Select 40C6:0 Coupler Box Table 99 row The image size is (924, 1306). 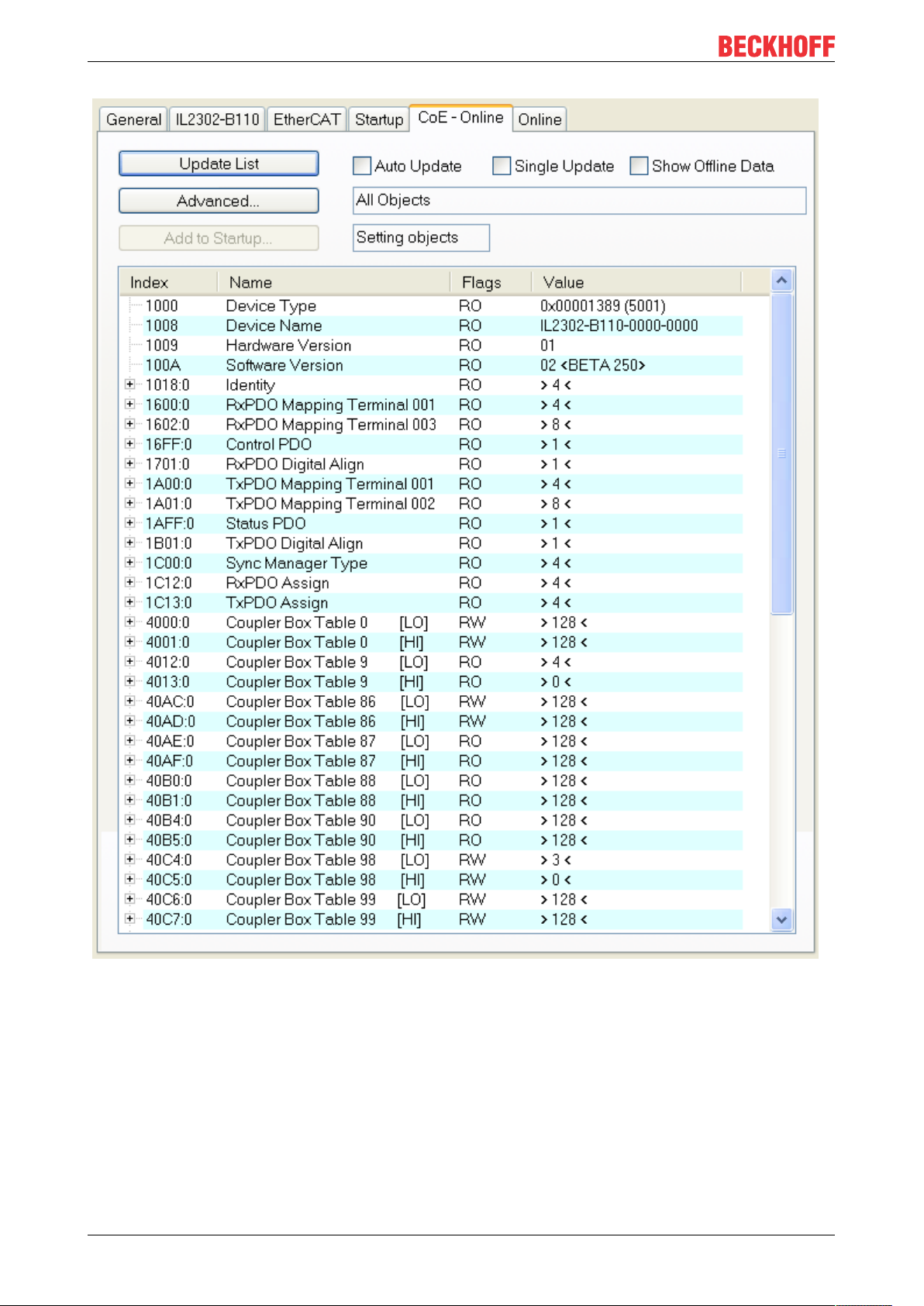pos(432,899)
